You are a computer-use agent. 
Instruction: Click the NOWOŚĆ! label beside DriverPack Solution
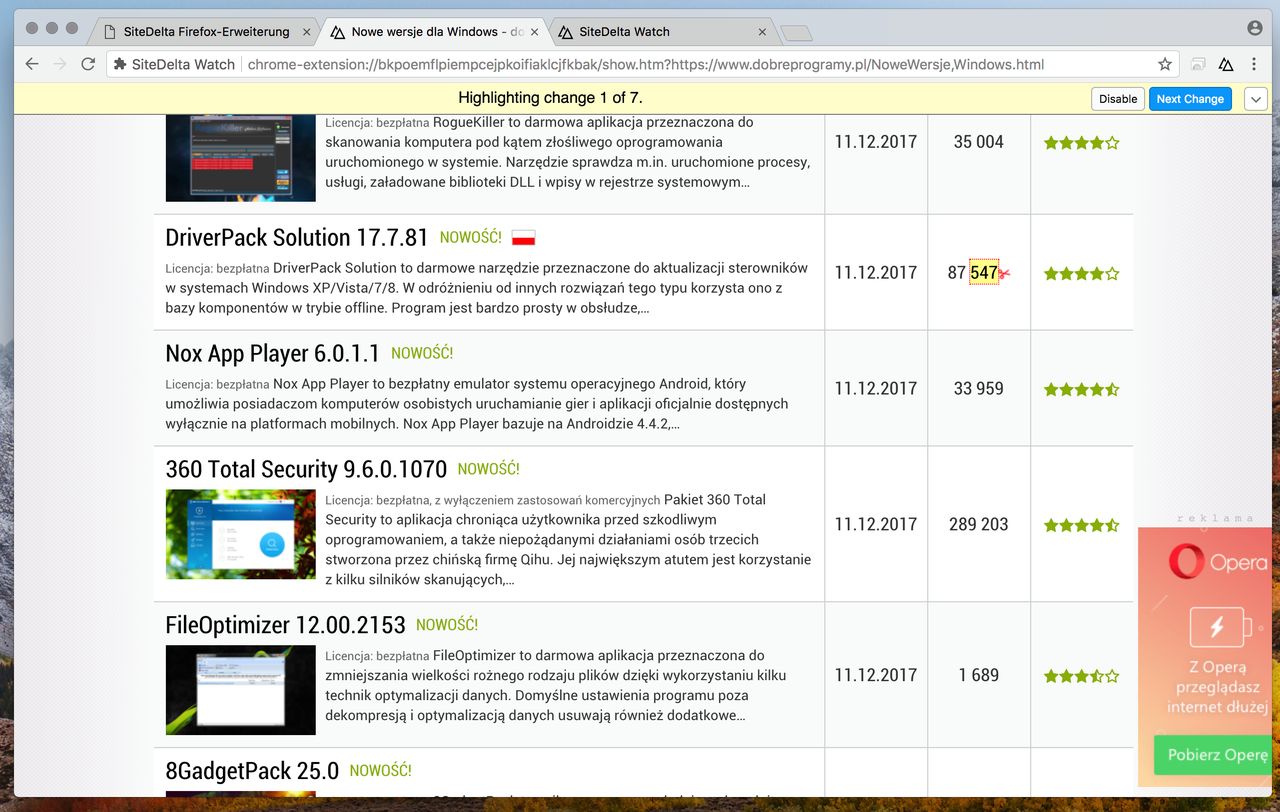coord(471,238)
